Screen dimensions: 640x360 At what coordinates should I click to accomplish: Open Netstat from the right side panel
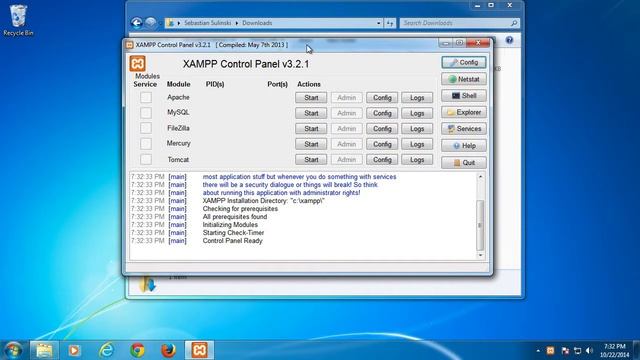click(x=464, y=79)
